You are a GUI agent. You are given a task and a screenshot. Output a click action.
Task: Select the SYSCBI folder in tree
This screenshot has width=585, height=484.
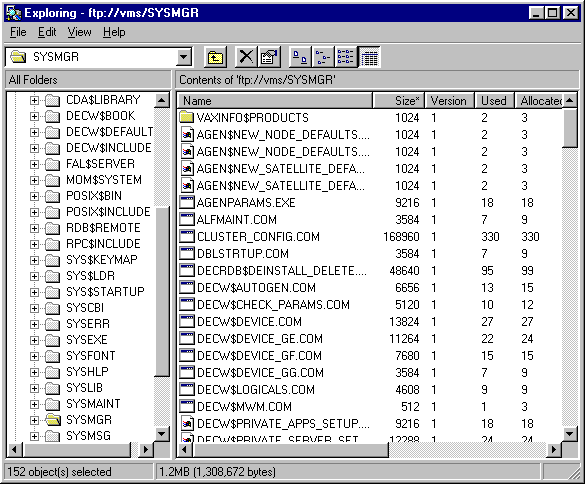(85, 308)
